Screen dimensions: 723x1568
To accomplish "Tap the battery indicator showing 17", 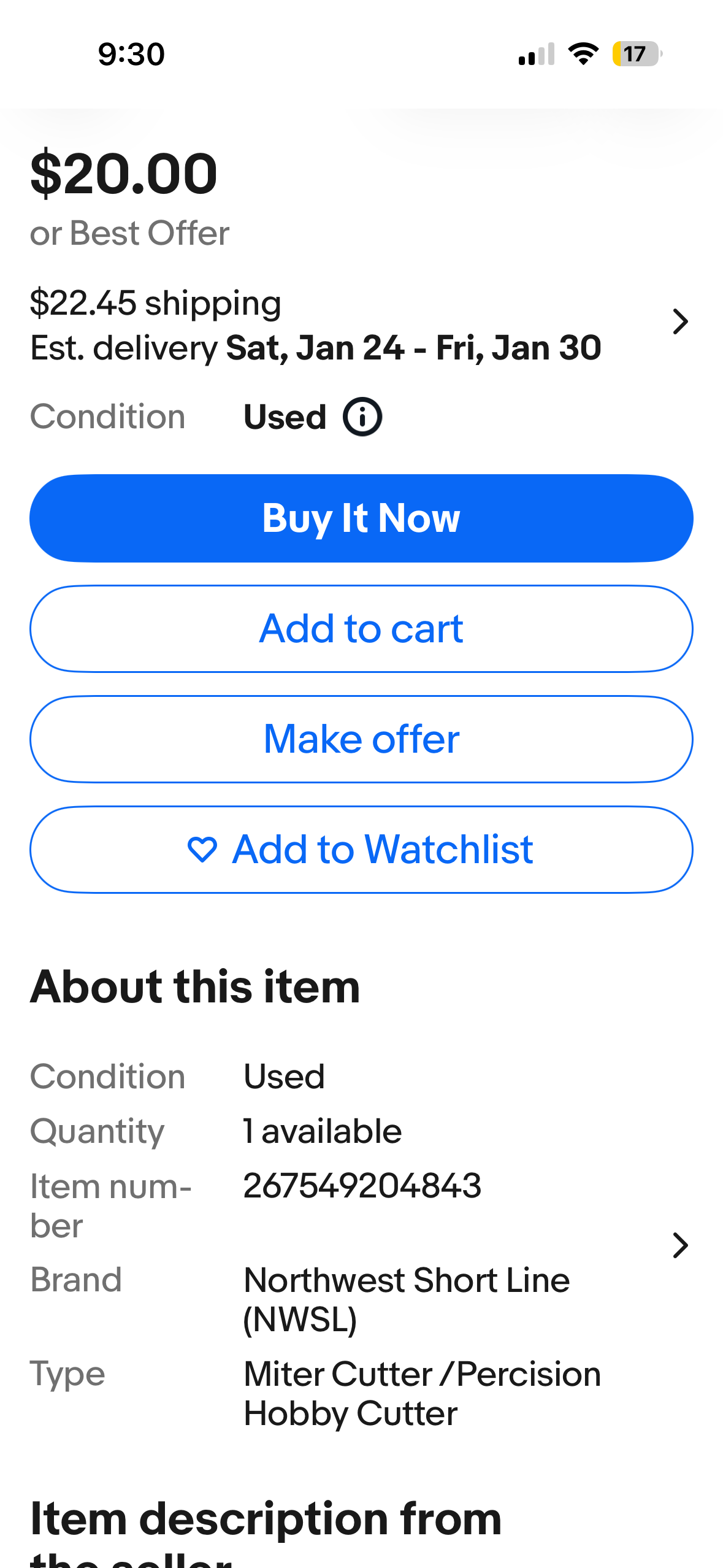I will [x=637, y=54].
